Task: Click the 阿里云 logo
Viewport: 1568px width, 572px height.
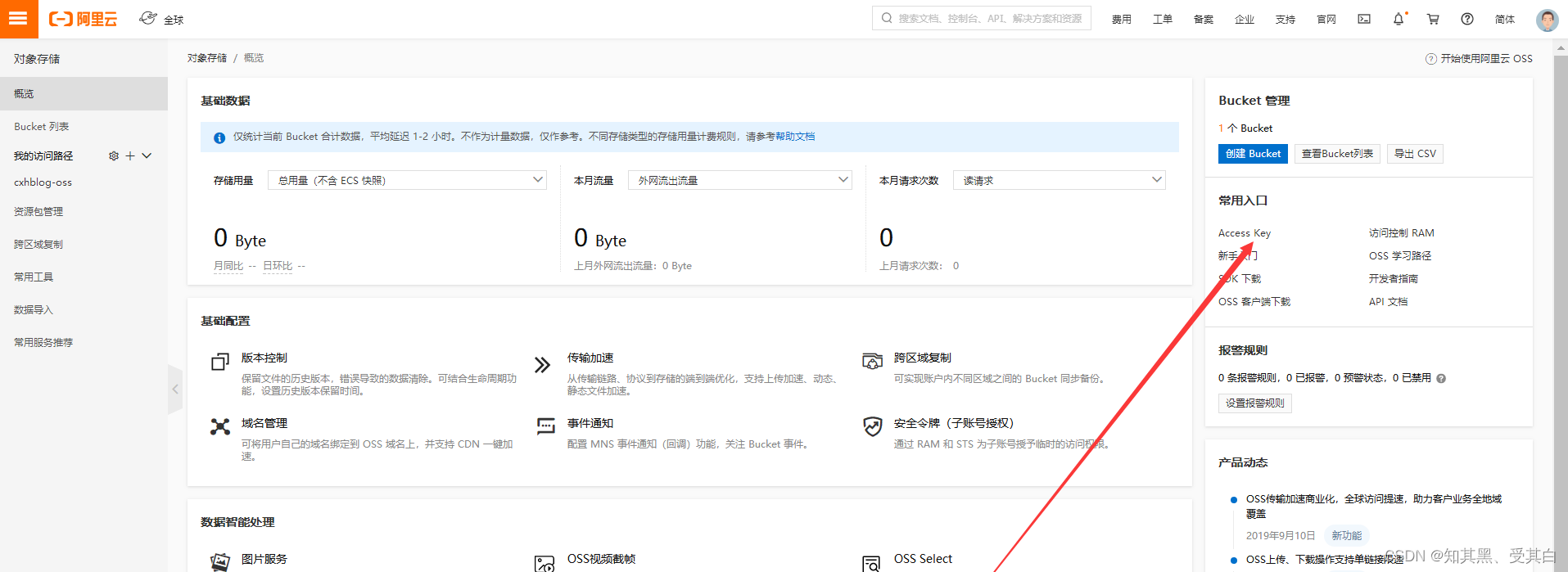Action: point(83,19)
